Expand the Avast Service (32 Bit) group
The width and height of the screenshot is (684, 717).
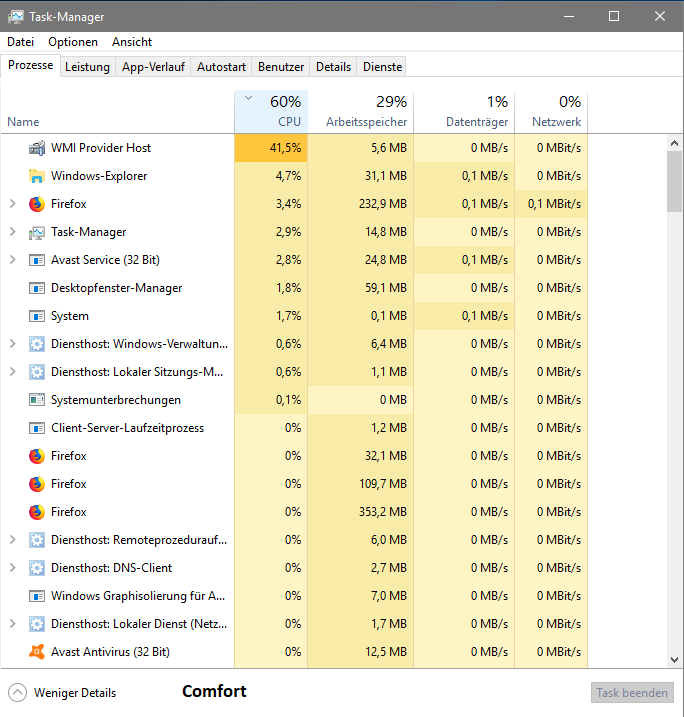point(13,260)
